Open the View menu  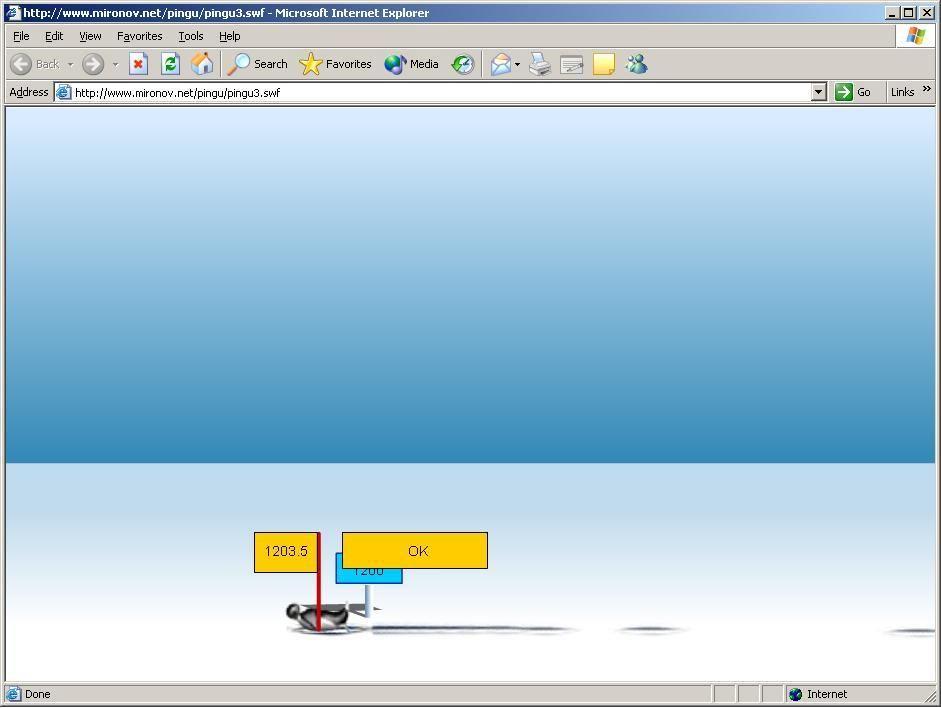pyautogui.click(x=90, y=36)
